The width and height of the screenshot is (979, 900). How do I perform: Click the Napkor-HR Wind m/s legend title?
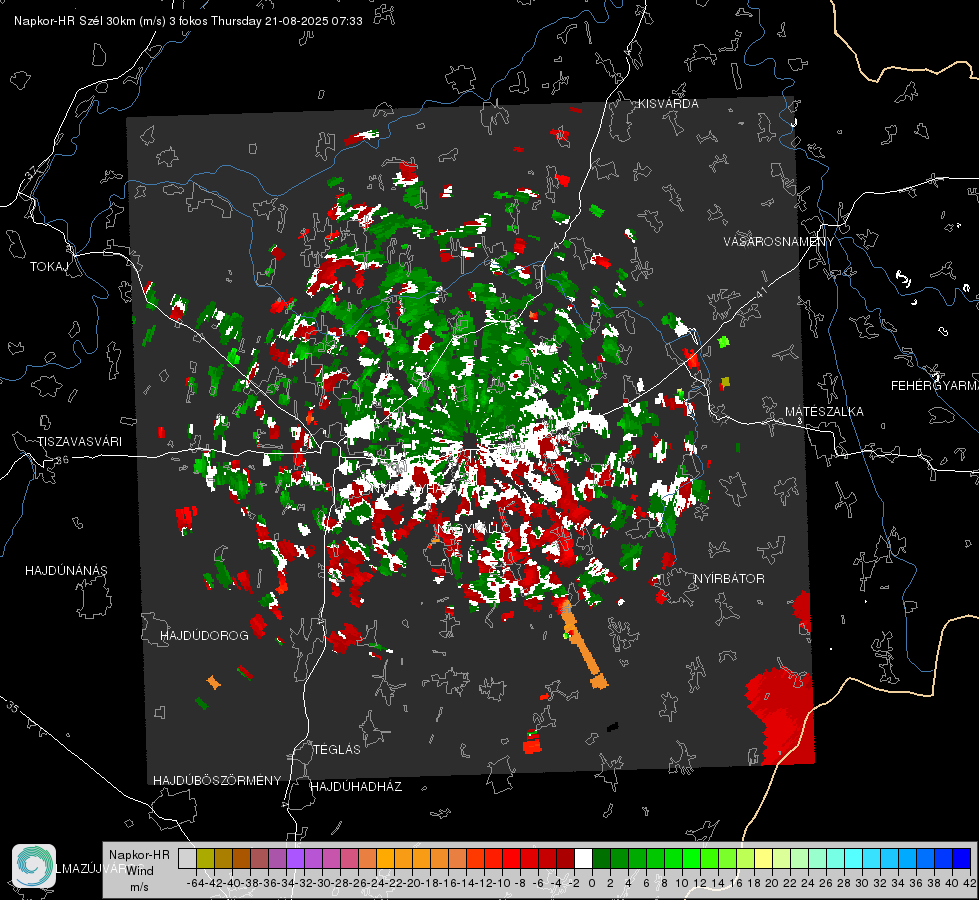coord(139,871)
